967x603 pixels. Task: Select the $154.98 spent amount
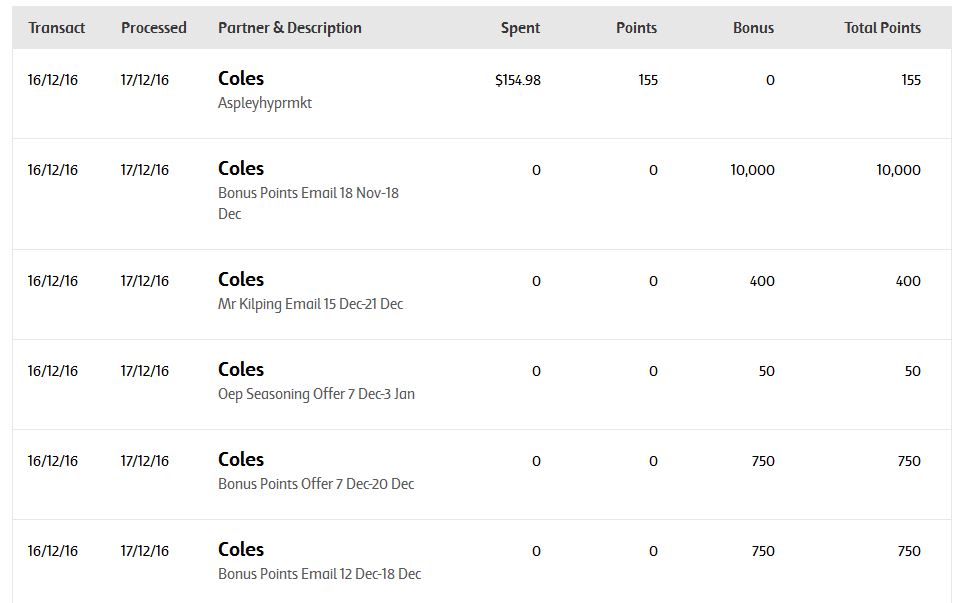click(518, 80)
